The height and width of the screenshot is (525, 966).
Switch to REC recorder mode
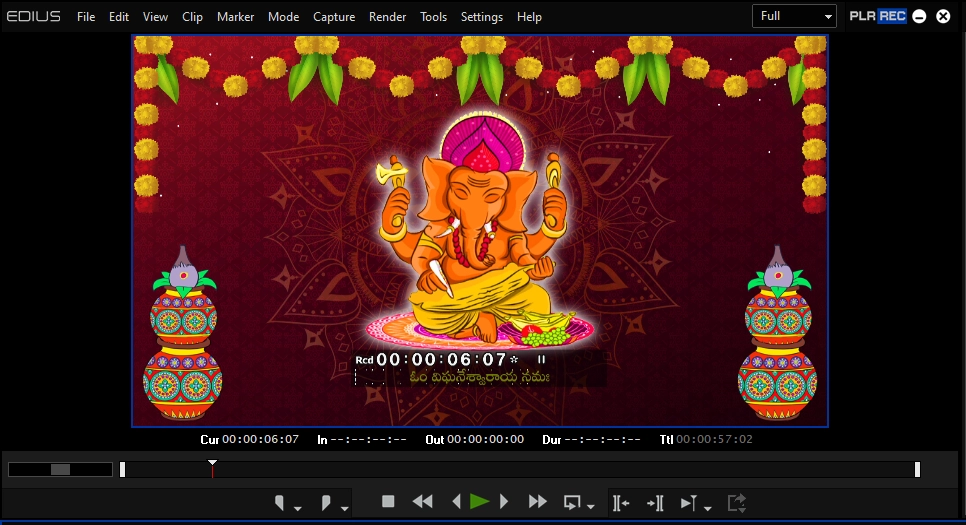point(892,16)
